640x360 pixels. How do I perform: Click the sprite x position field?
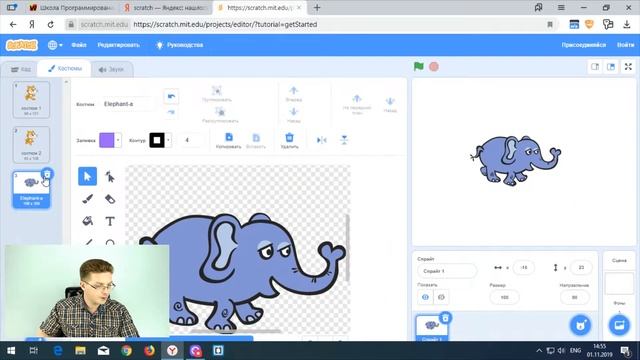(524, 268)
